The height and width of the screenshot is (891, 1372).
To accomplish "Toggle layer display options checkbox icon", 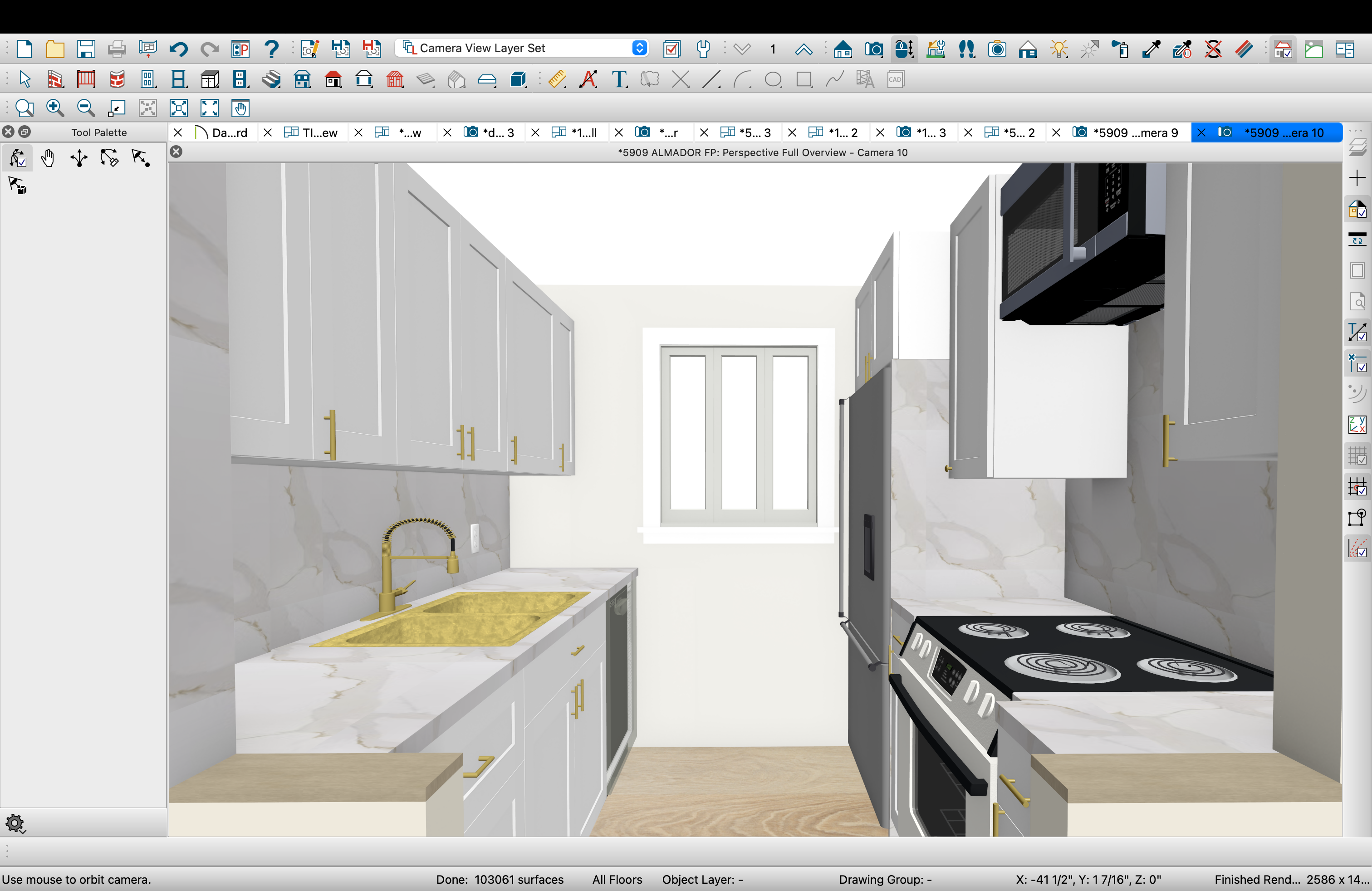I will [x=671, y=49].
